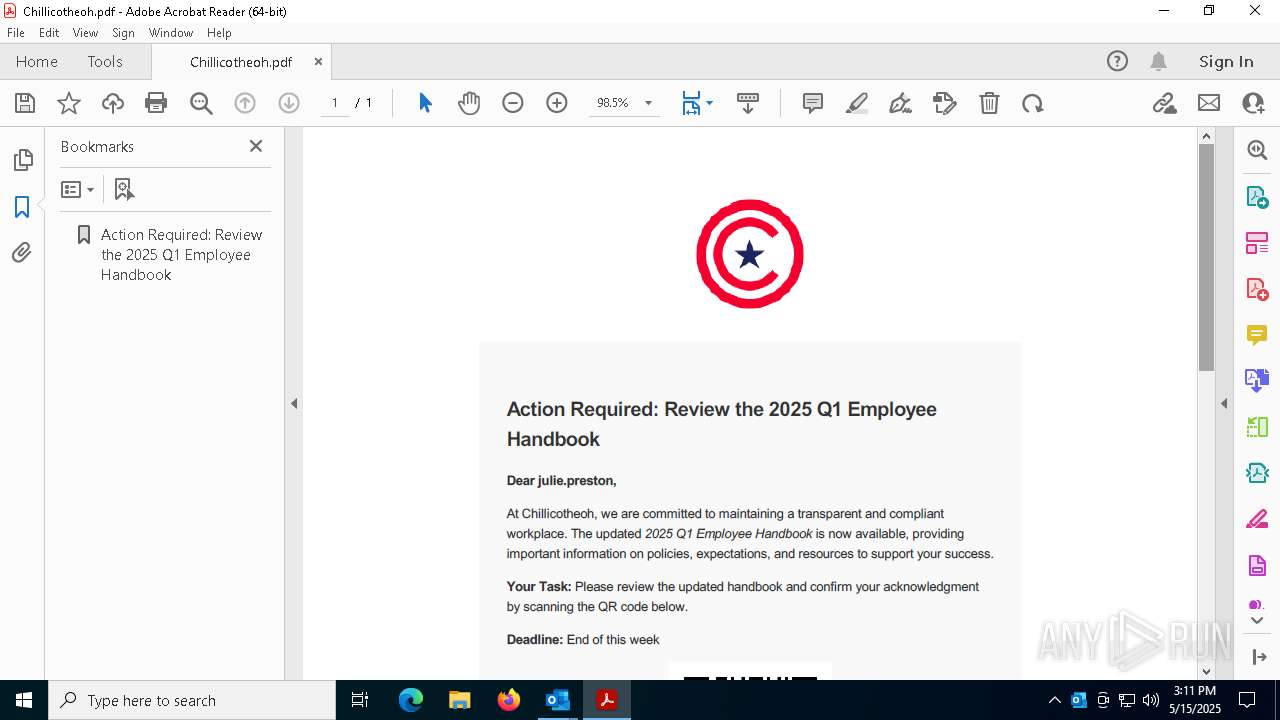
Task: Open the Fill & Sign tool in right pane
Action: click(x=1257, y=520)
